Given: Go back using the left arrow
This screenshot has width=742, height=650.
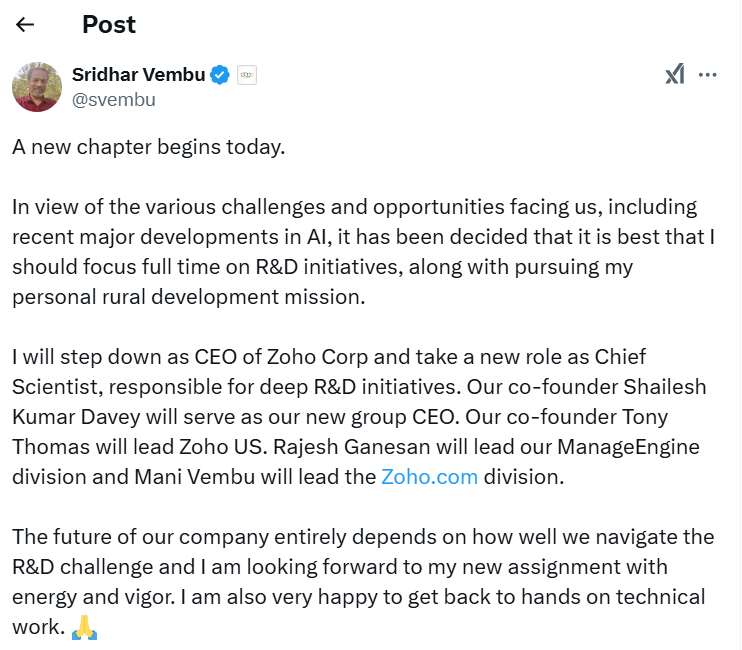Looking at the screenshot, I should 25,24.
